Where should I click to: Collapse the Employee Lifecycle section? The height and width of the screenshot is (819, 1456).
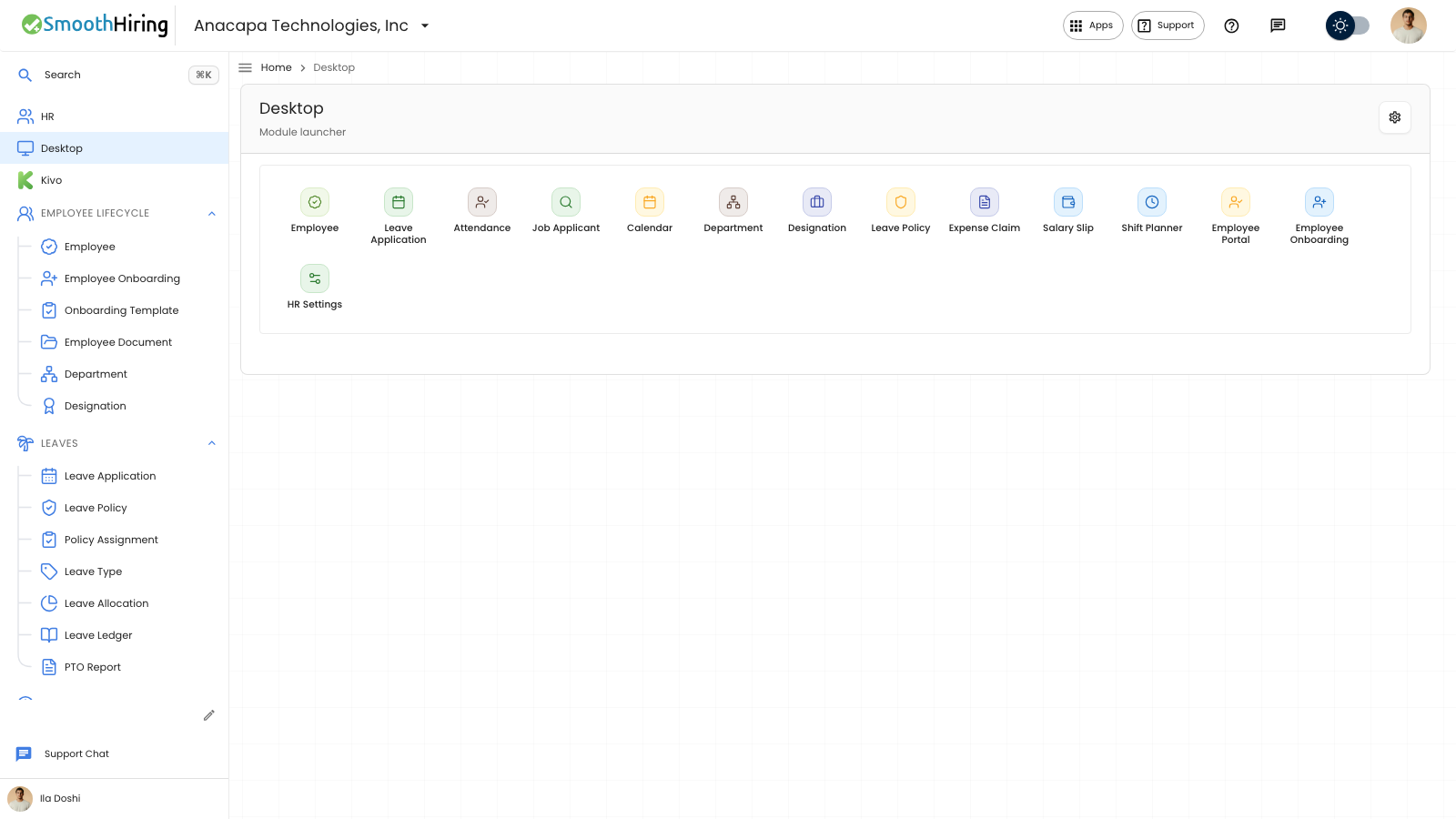(212, 214)
